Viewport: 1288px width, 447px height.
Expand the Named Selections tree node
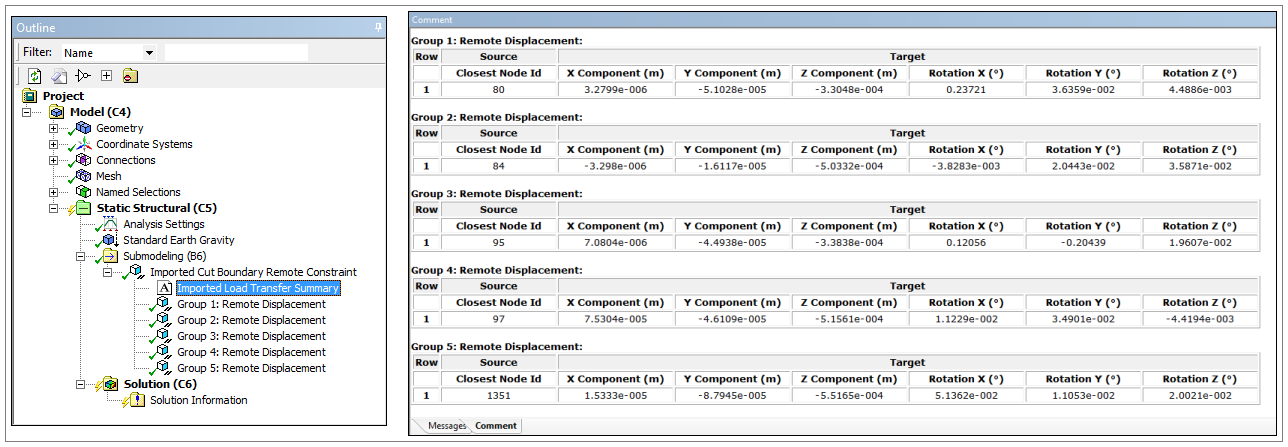click(53, 192)
